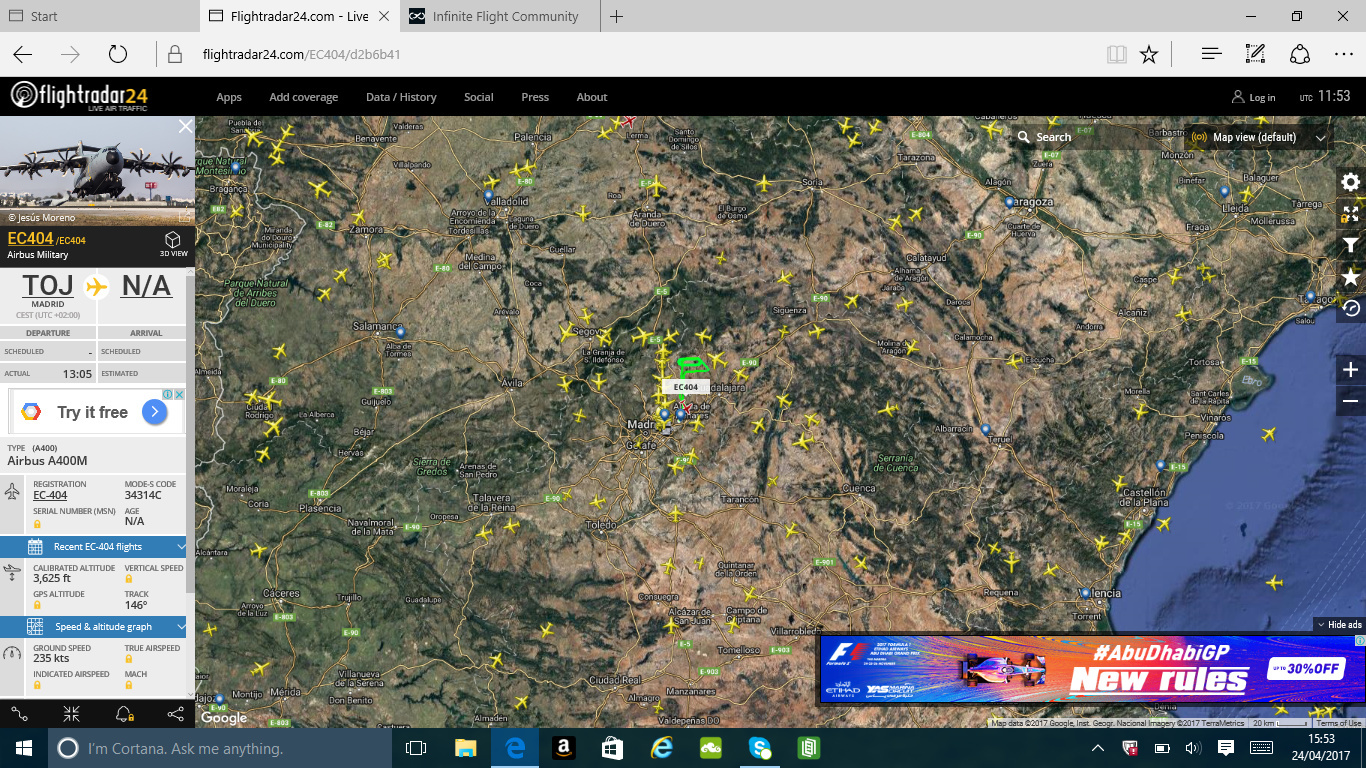Image resolution: width=1366 pixels, height=768 pixels.
Task: Open the Press page
Action: (535, 97)
